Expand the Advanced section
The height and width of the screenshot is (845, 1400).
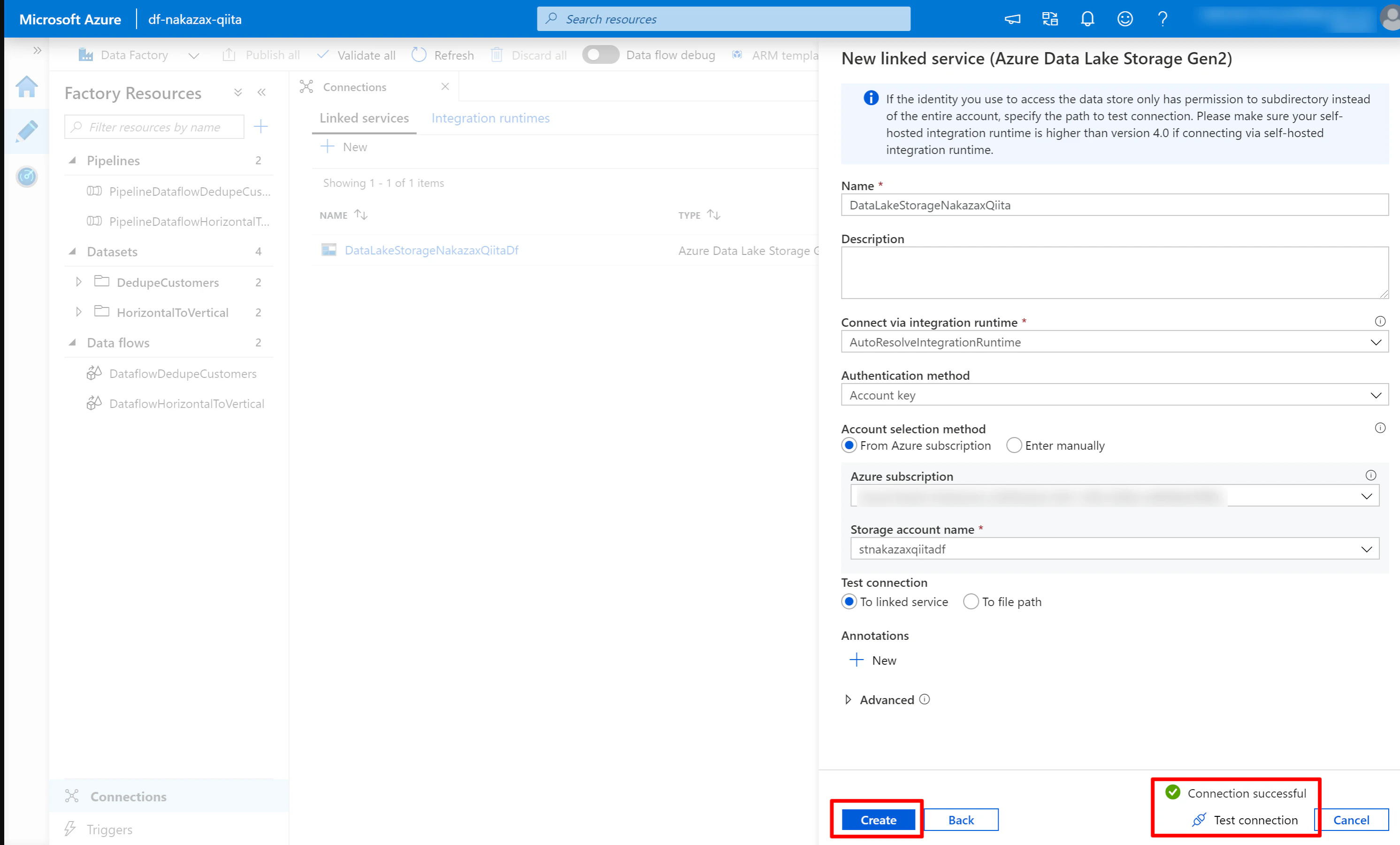tap(848, 699)
